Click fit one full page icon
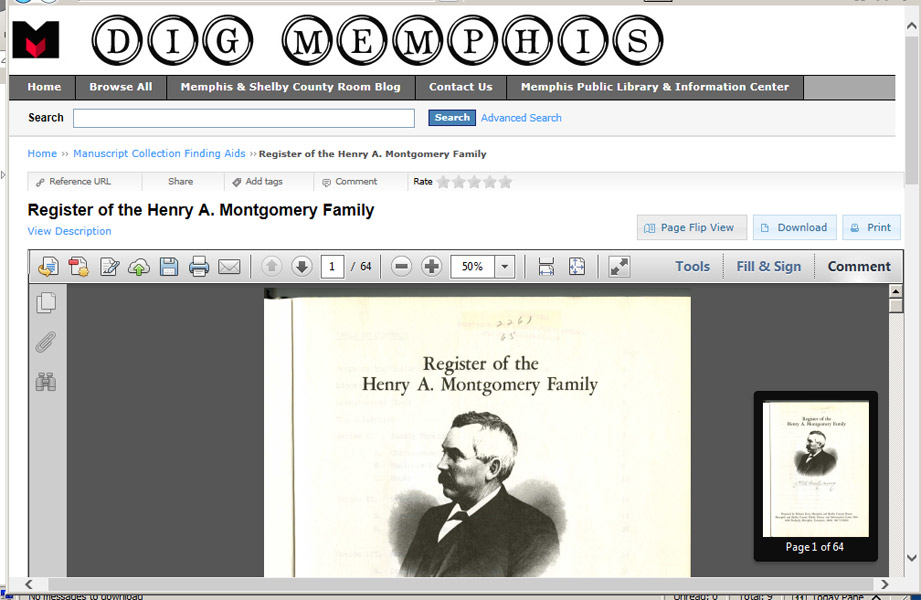Screen dimensions: 921x600 pyautogui.click(x=577, y=267)
